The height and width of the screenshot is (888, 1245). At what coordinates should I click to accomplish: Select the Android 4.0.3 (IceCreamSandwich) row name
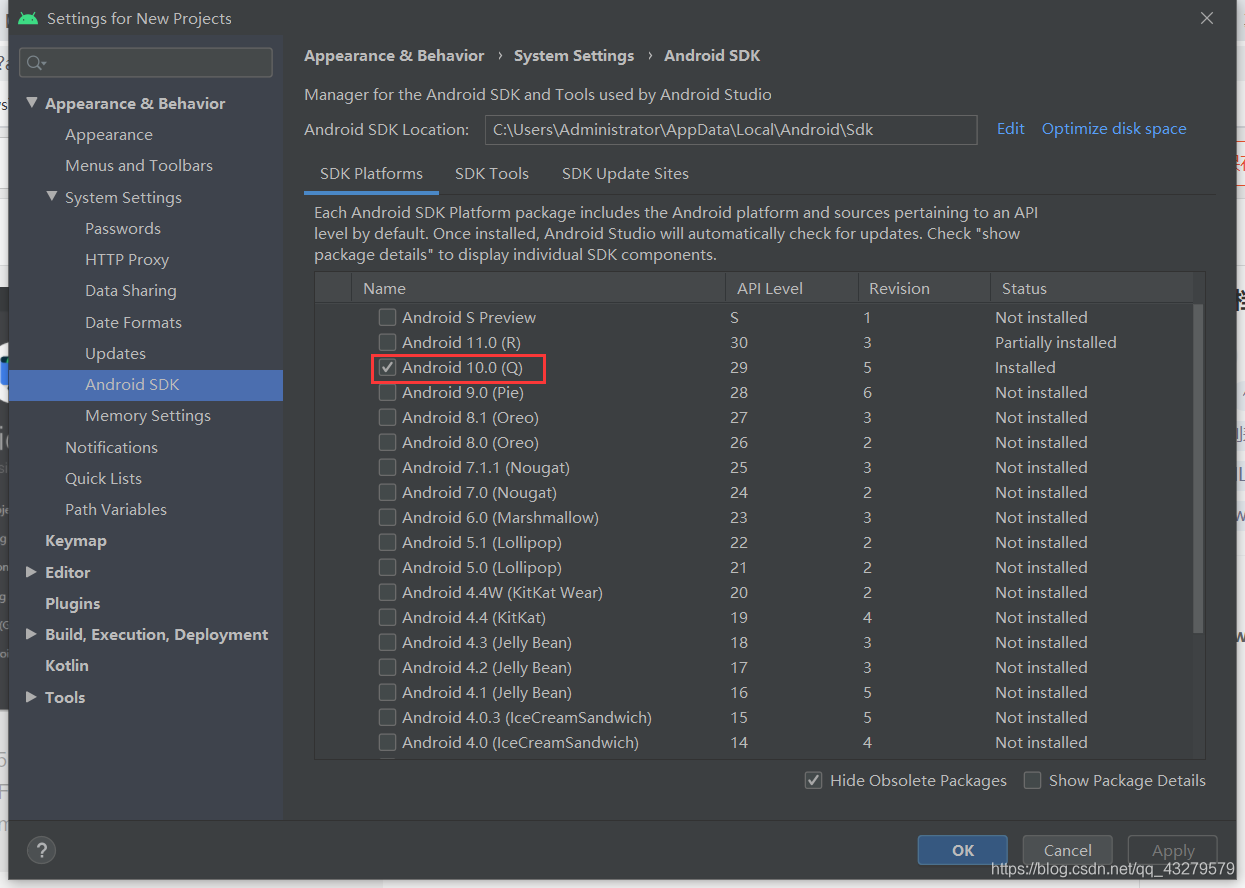click(x=527, y=717)
